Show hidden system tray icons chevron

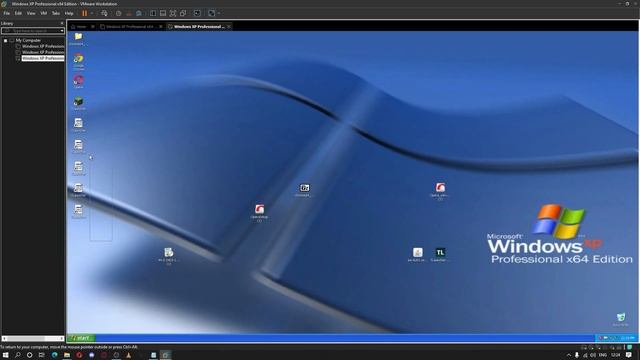(x=569, y=356)
